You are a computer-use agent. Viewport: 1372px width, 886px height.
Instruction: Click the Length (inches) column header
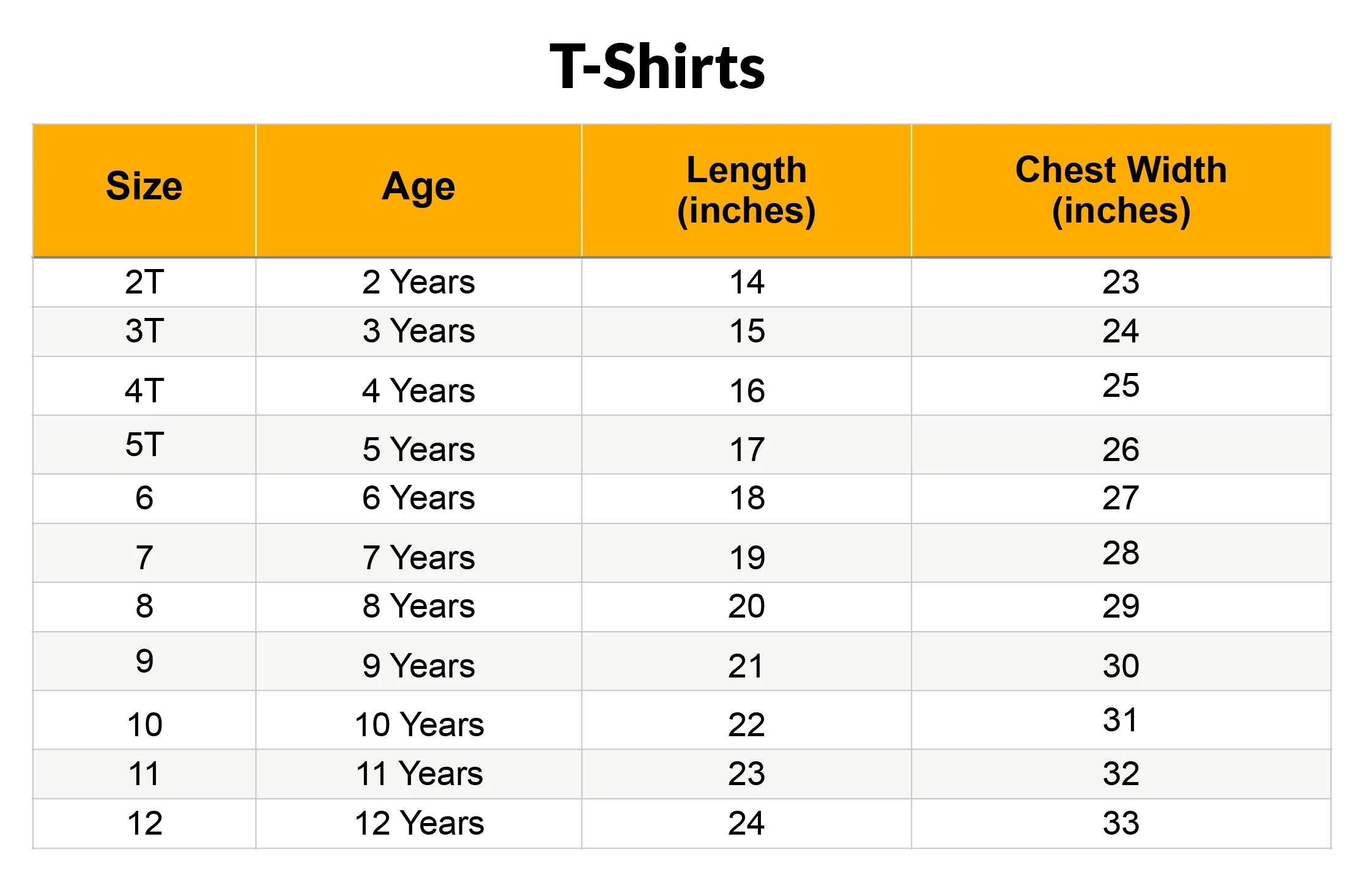(746, 190)
